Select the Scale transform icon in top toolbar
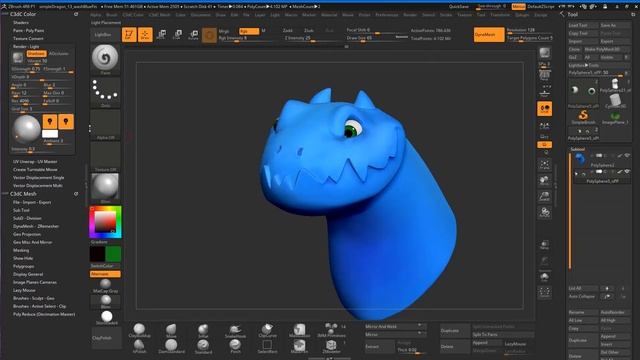Screen dimensions: 640x360 (x=177, y=35)
